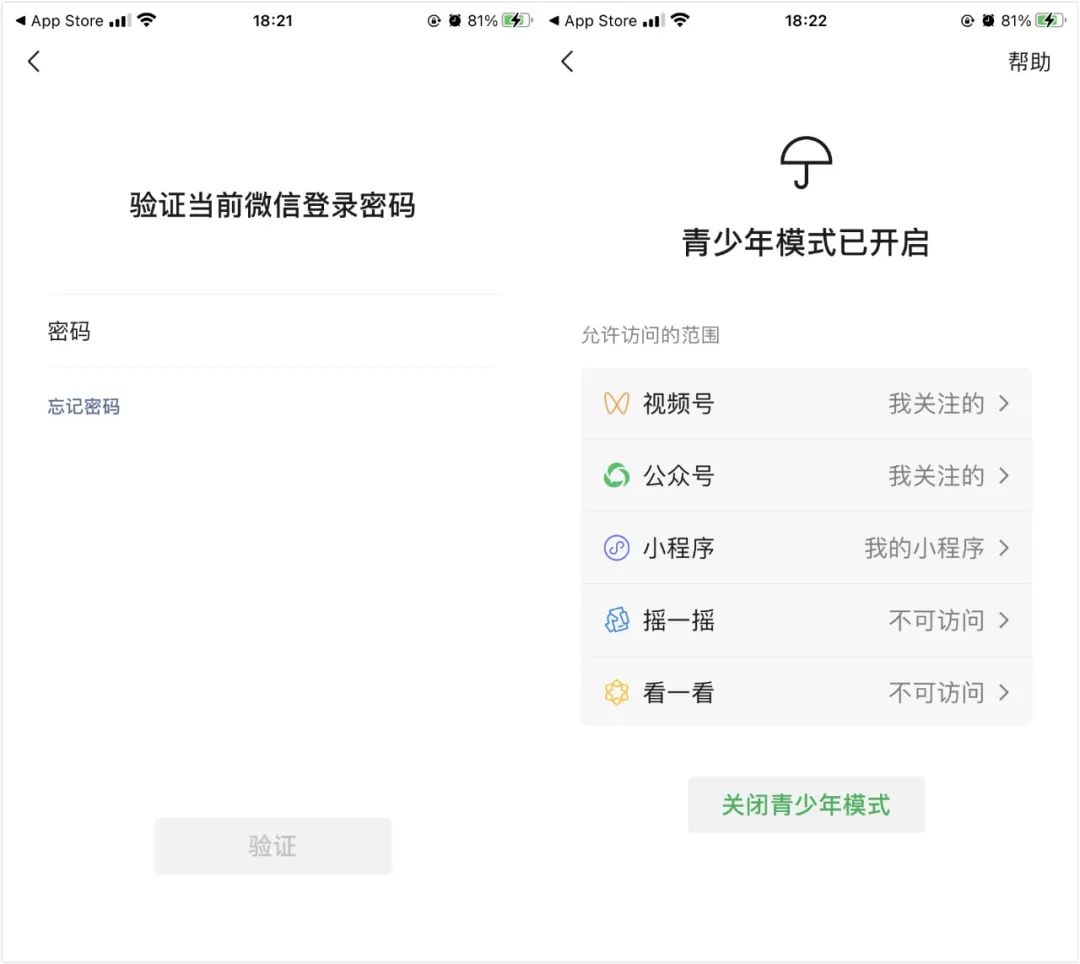Open 看一看 不可访问 setting chevron
Image resolution: width=1080 pixels, height=964 pixels.
coord(1004,693)
